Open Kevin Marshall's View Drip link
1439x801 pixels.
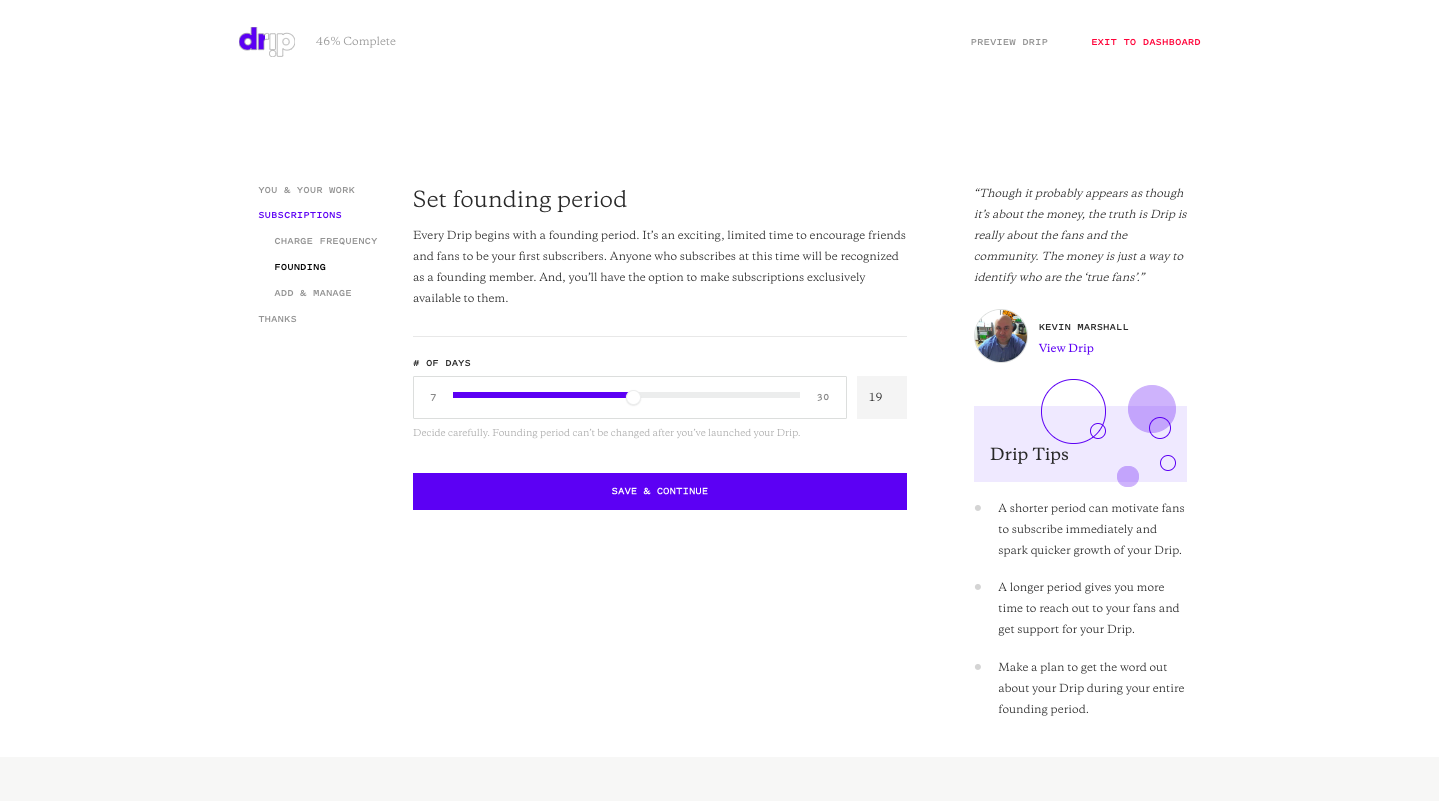(x=1066, y=348)
